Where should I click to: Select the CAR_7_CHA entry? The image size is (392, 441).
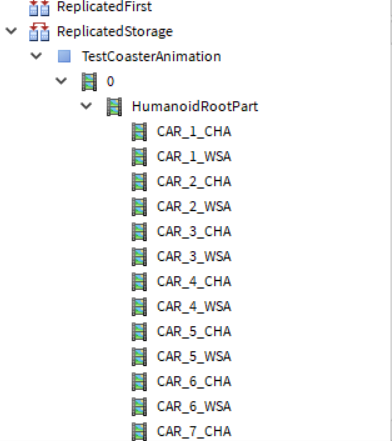click(x=194, y=432)
